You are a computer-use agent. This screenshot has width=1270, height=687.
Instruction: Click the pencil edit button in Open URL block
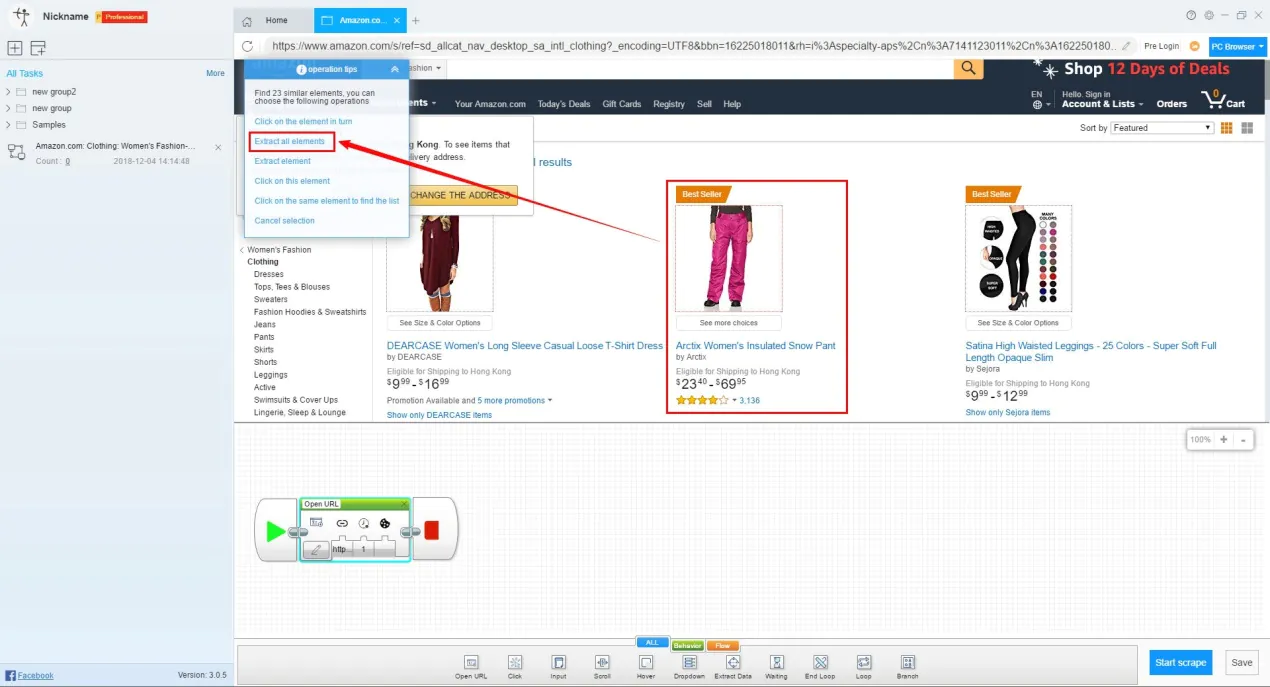316,549
